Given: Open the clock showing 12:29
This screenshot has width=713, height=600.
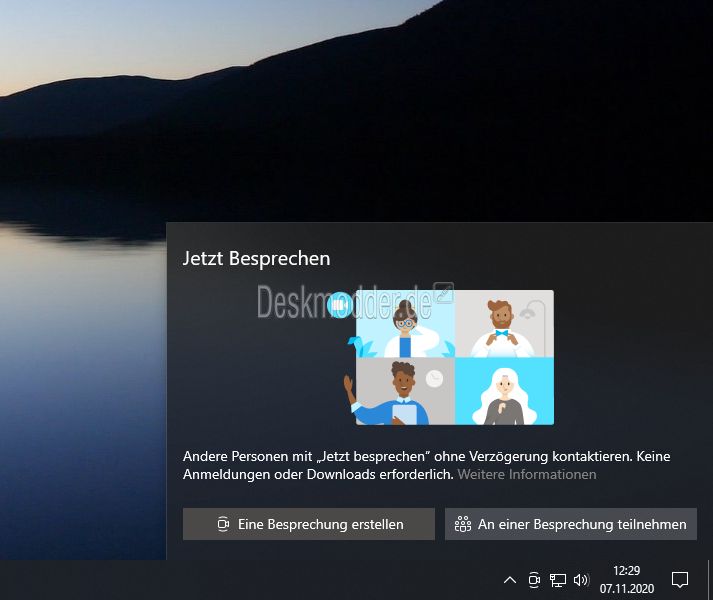Looking at the screenshot, I should [x=627, y=580].
